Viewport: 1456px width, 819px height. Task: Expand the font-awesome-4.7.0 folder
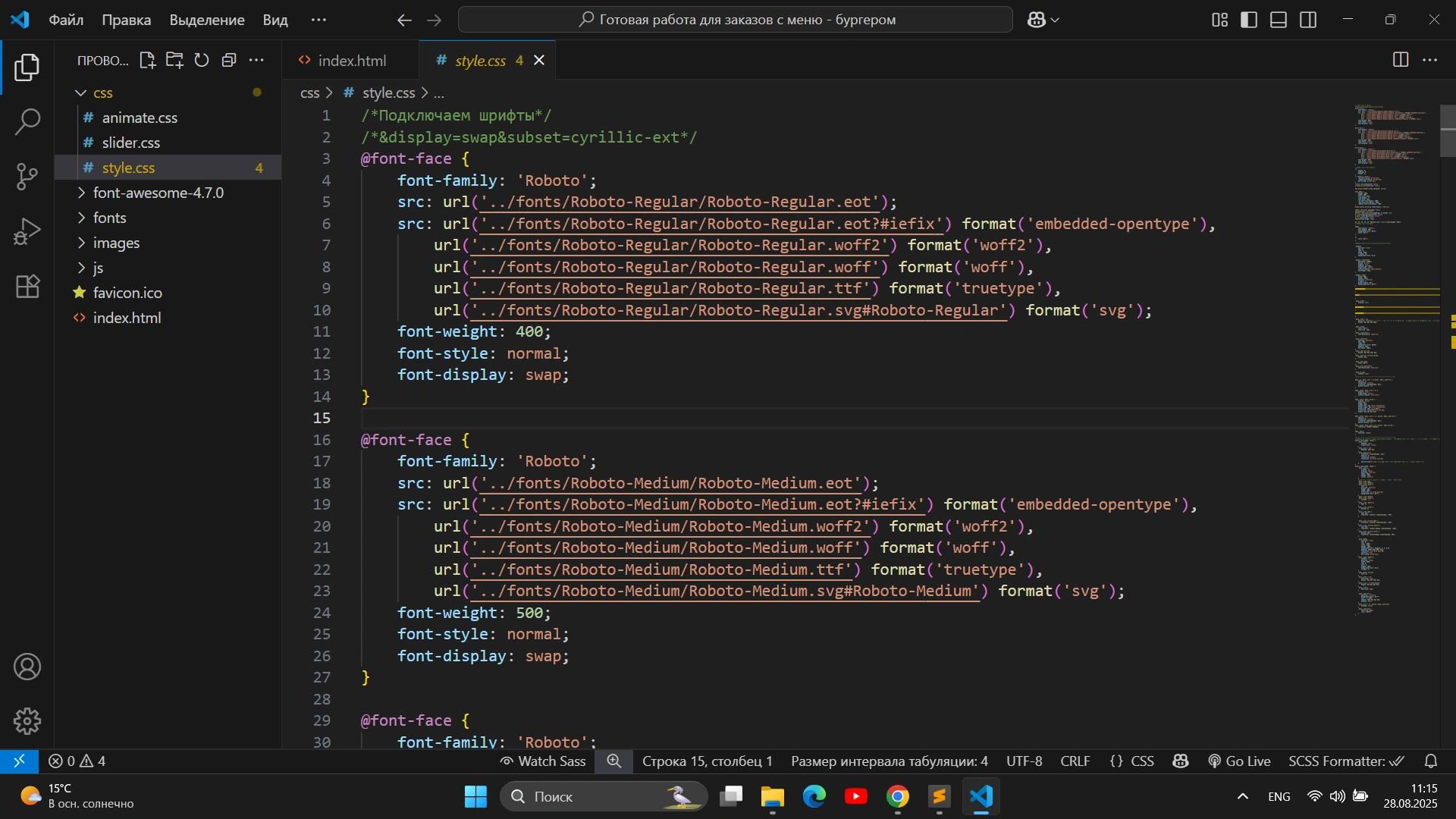point(158,193)
